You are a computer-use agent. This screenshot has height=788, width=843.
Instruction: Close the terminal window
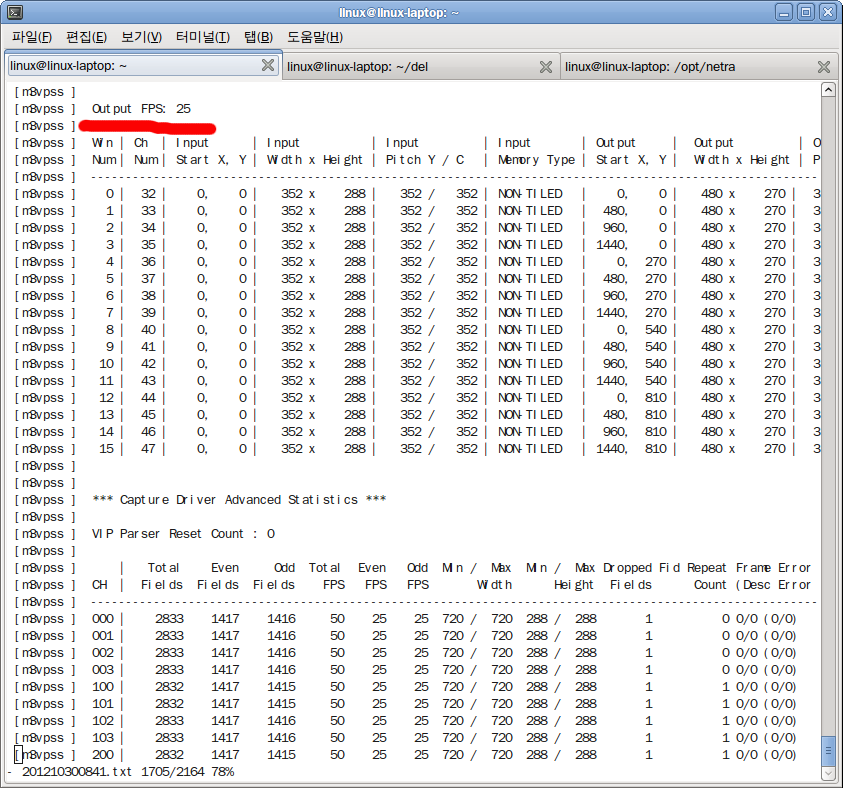click(828, 12)
